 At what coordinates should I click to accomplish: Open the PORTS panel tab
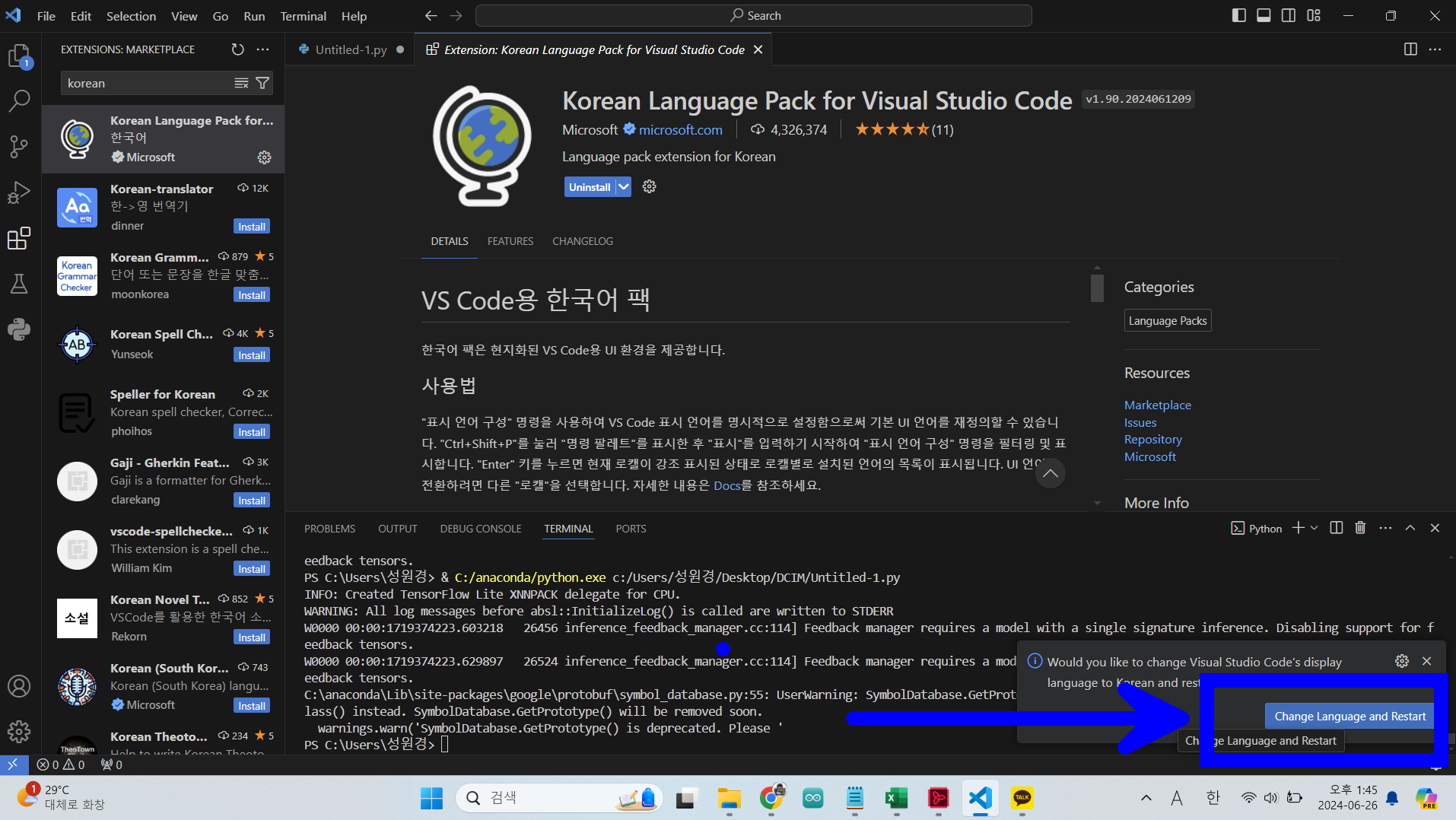[631, 529]
